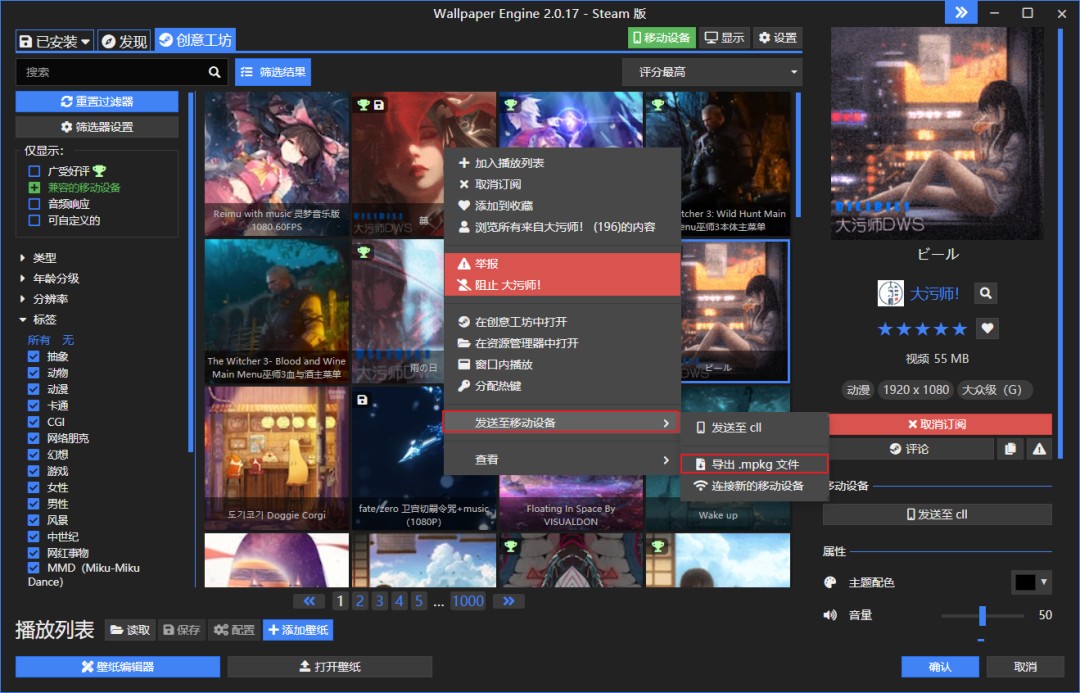1080x693 pixels.
Task: Click the heart favorite icon beside star rating
Action: [x=987, y=328]
